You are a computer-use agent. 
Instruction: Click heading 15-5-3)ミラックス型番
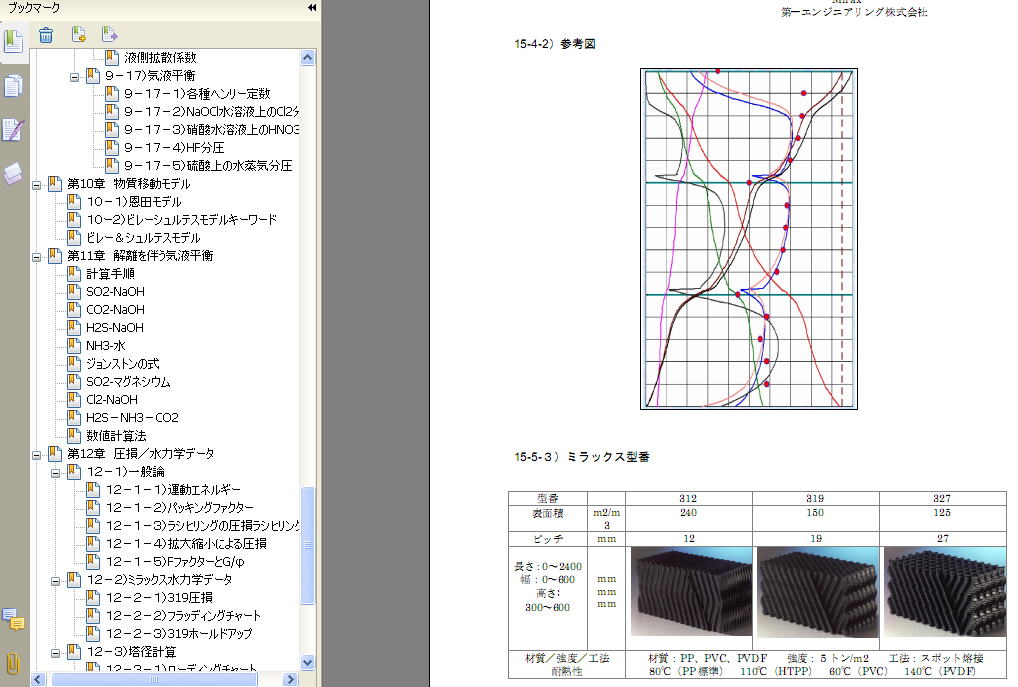pyautogui.click(x=582, y=457)
